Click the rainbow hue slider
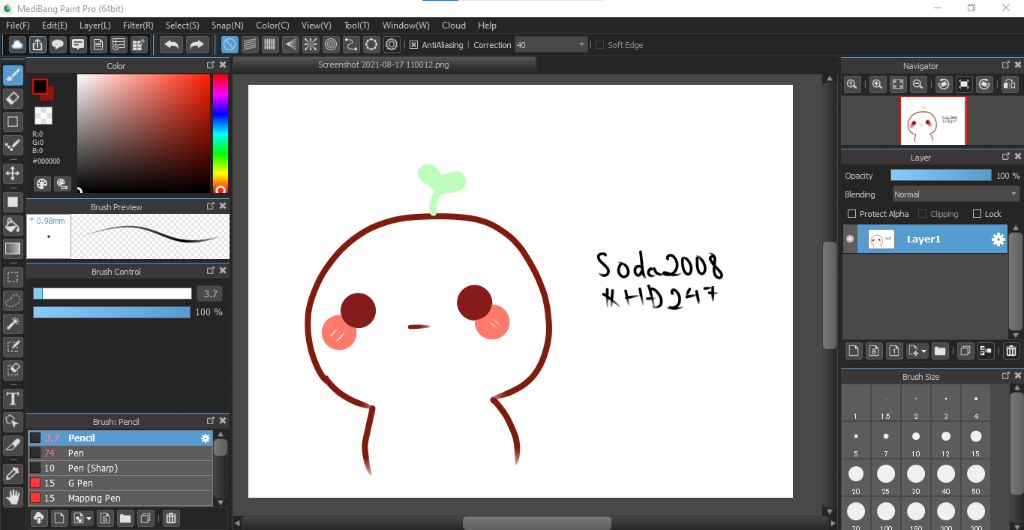This screenshot has height=530, width=1024. [220, 133]
